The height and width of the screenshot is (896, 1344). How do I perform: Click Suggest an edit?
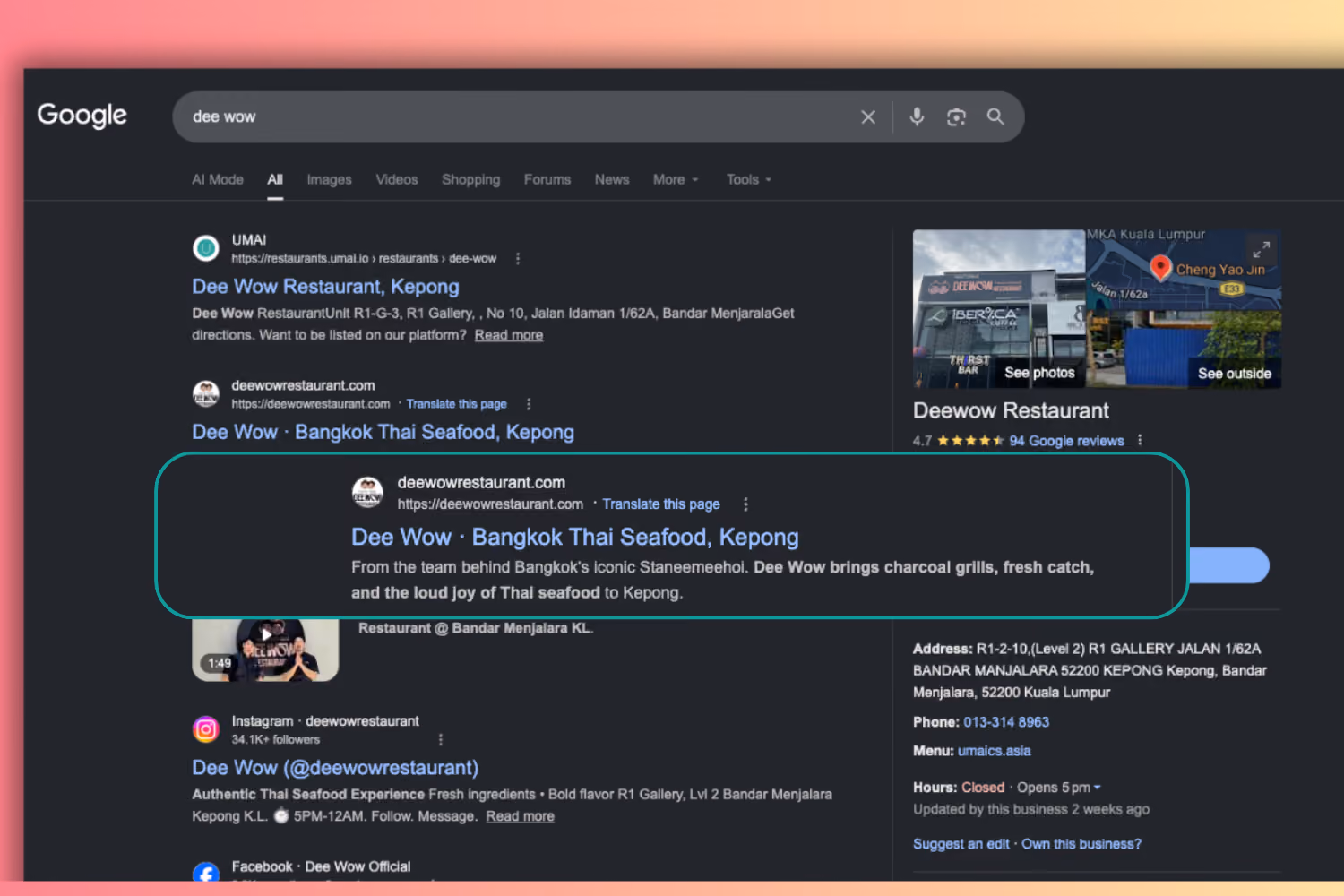(x=961, y=844)
